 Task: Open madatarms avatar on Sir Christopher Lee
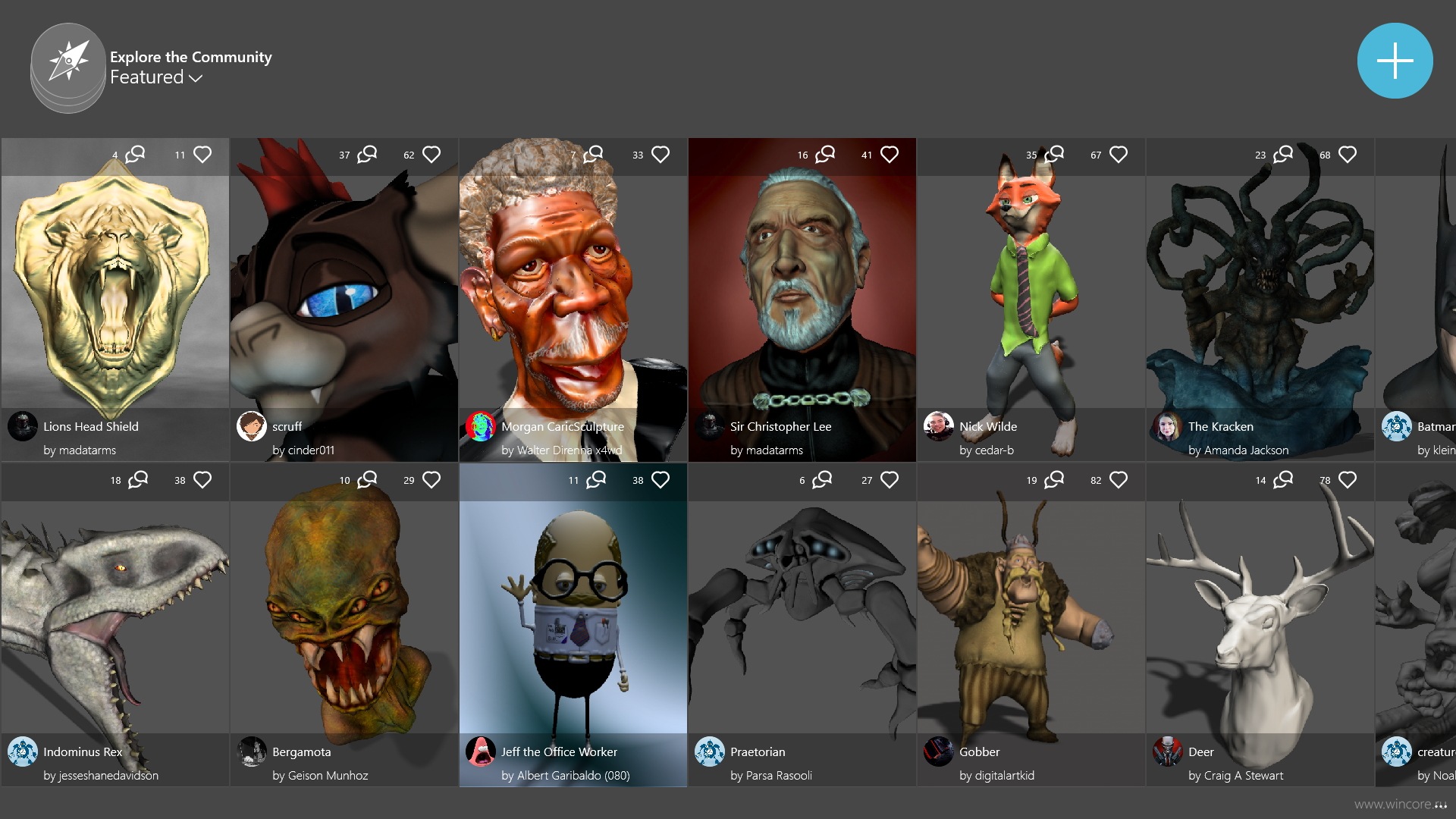coord(710,426)
